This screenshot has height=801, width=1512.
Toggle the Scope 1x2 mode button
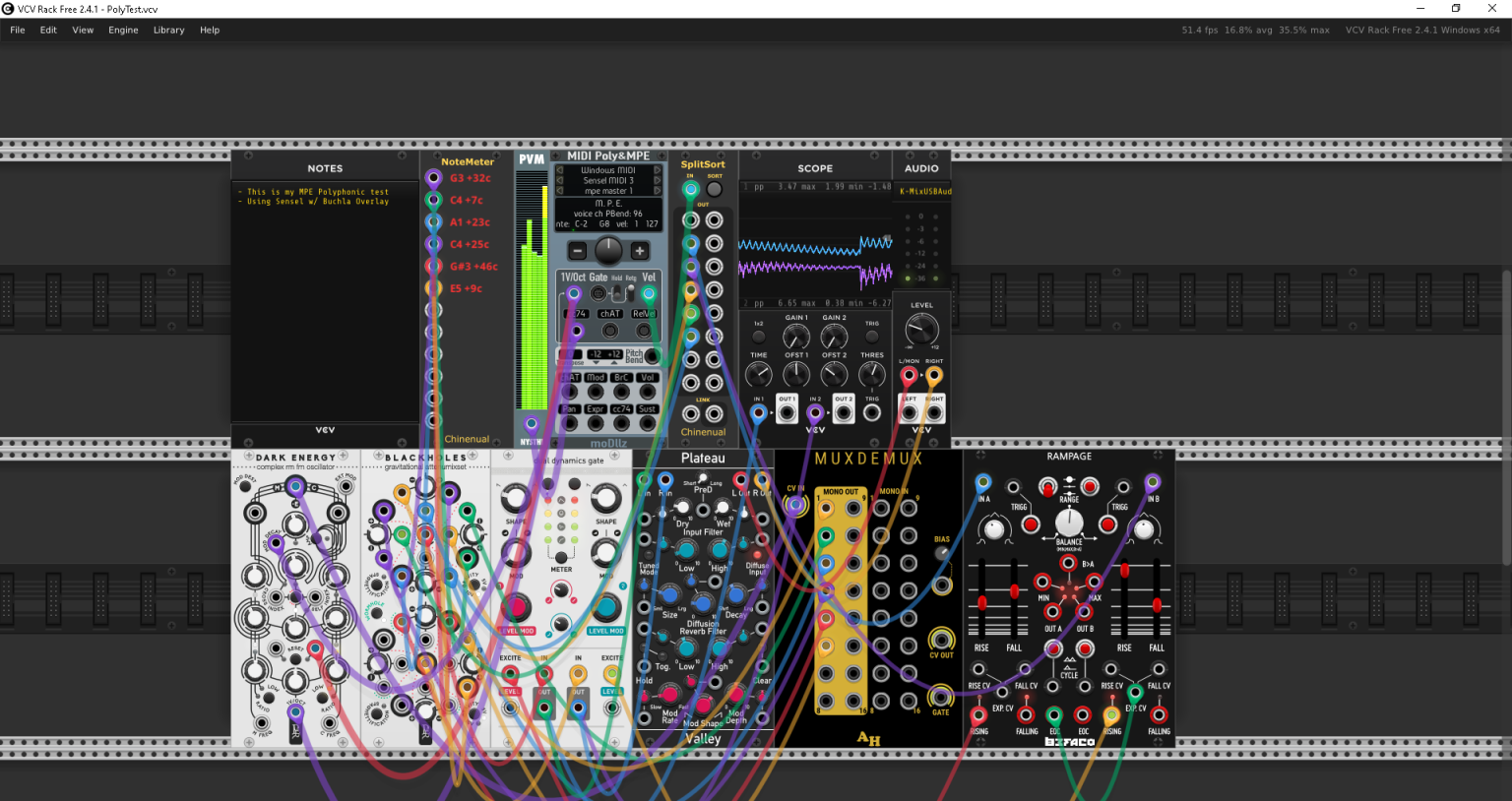758,336
